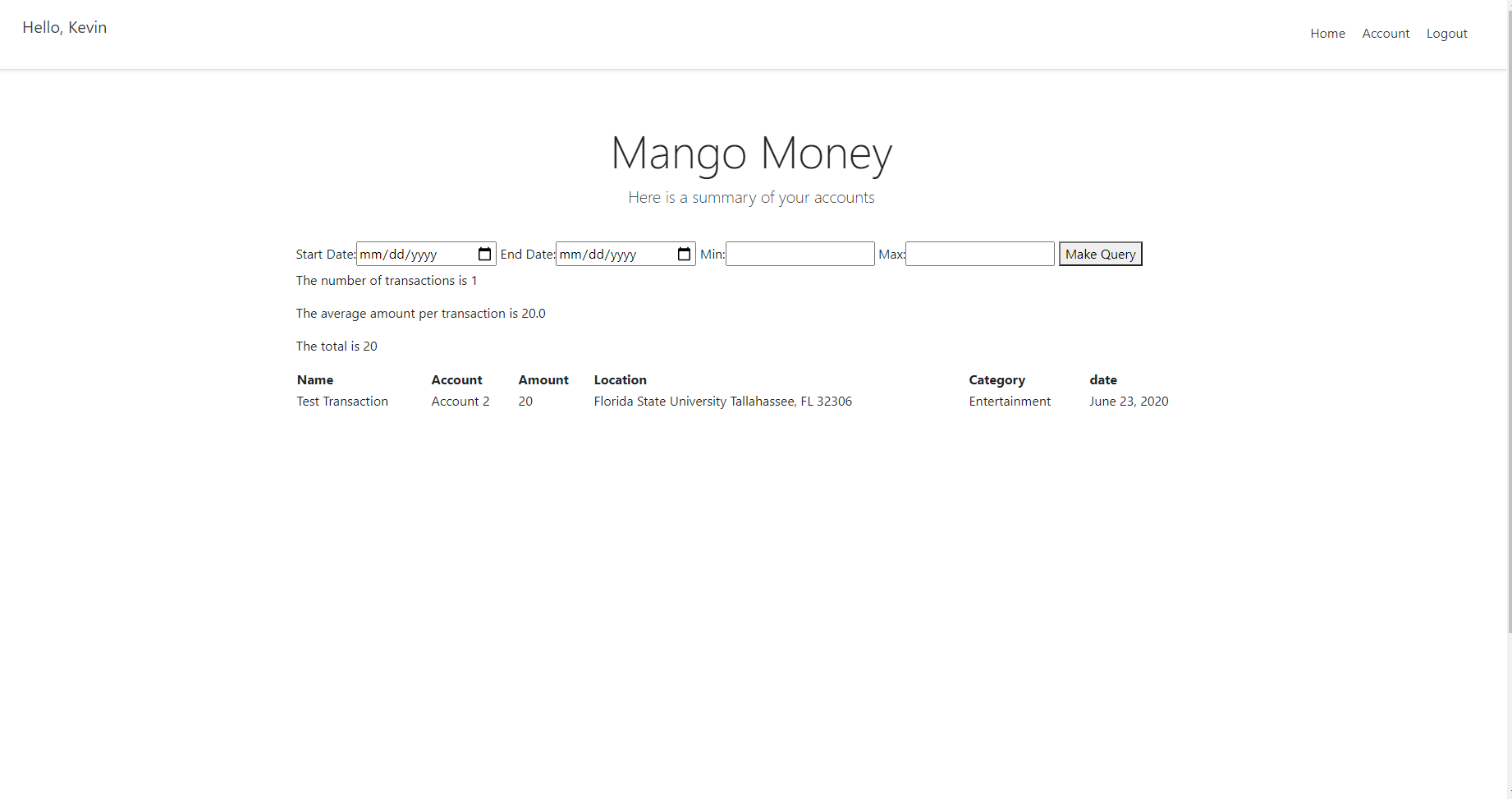Click the June 23, 2020 date

coord(1129,401)
